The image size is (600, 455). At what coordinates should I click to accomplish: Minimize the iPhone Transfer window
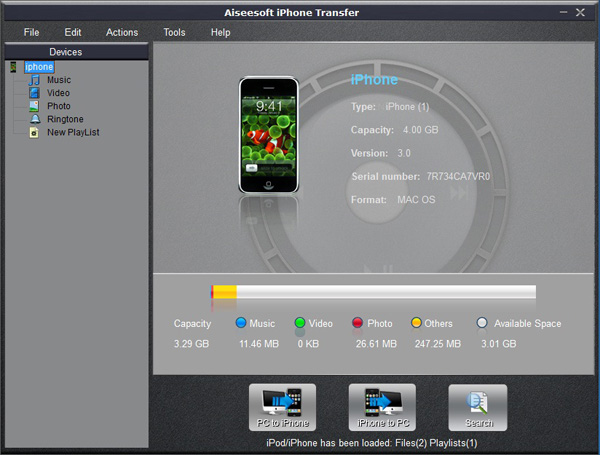(x=563, y=12)
